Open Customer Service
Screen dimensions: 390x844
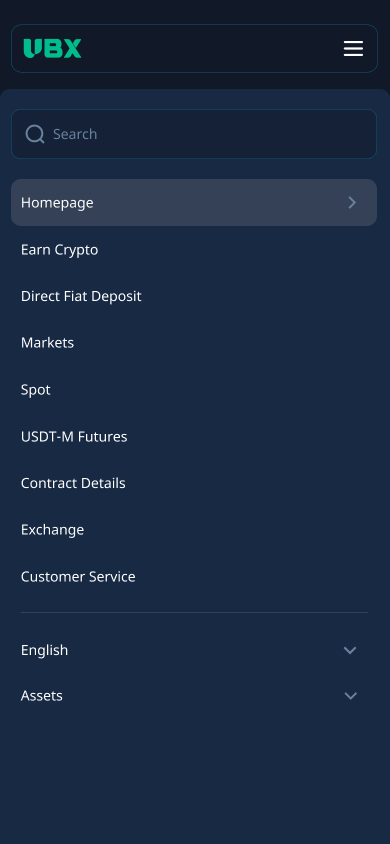(x=194, y=576)
